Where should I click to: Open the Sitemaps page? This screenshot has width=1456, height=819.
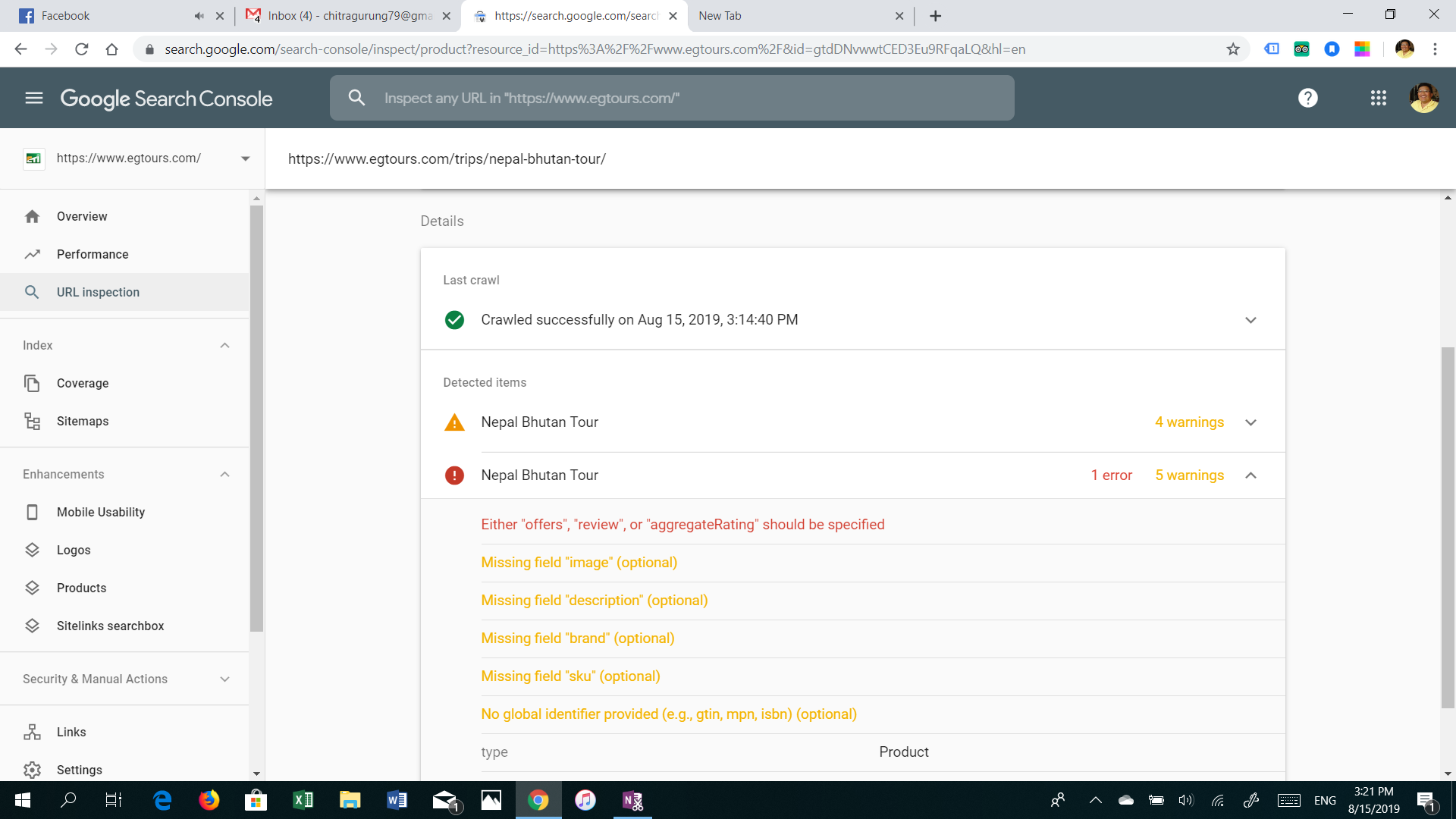tap(83, 421)
